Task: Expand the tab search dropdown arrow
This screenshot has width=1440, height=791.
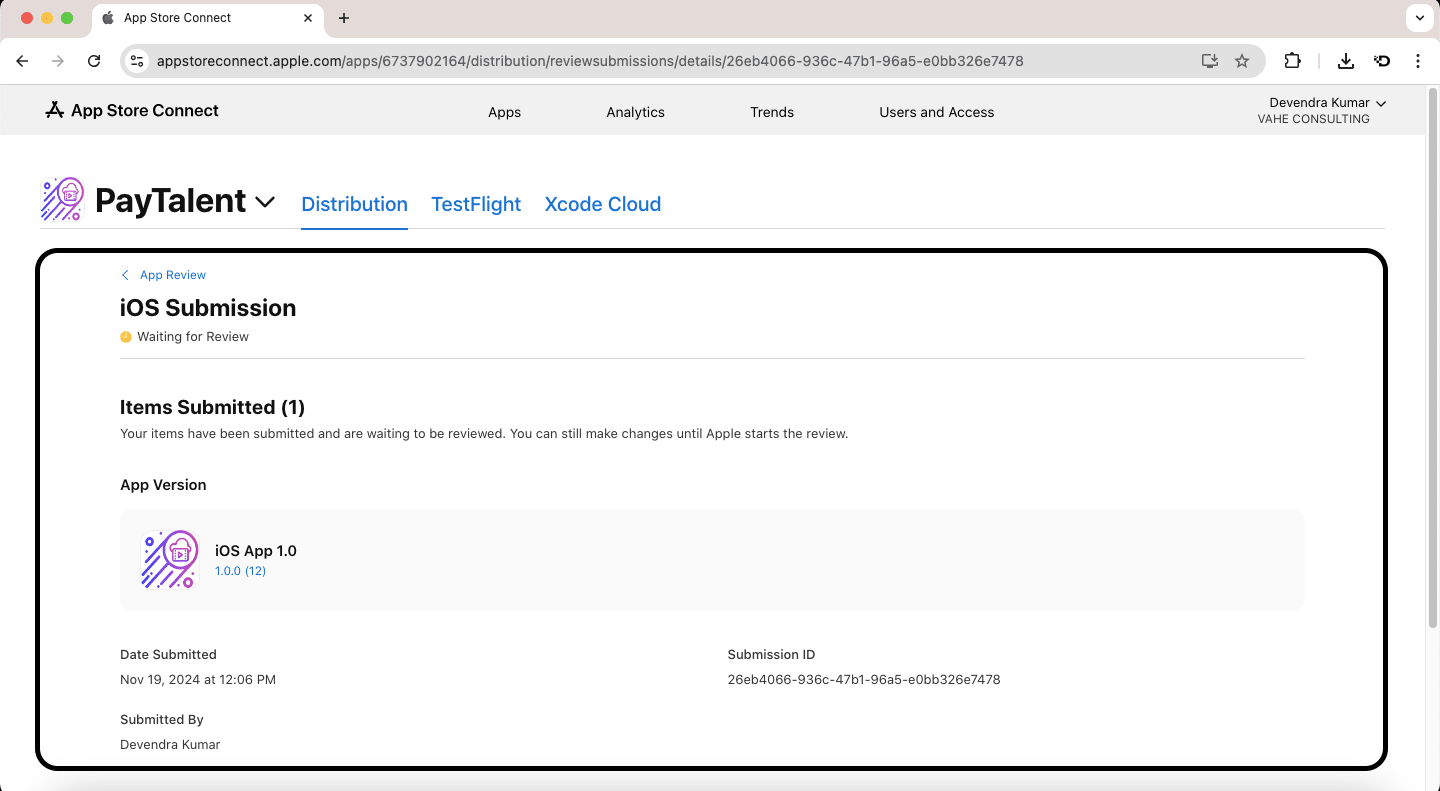Action: (1420, 18)
